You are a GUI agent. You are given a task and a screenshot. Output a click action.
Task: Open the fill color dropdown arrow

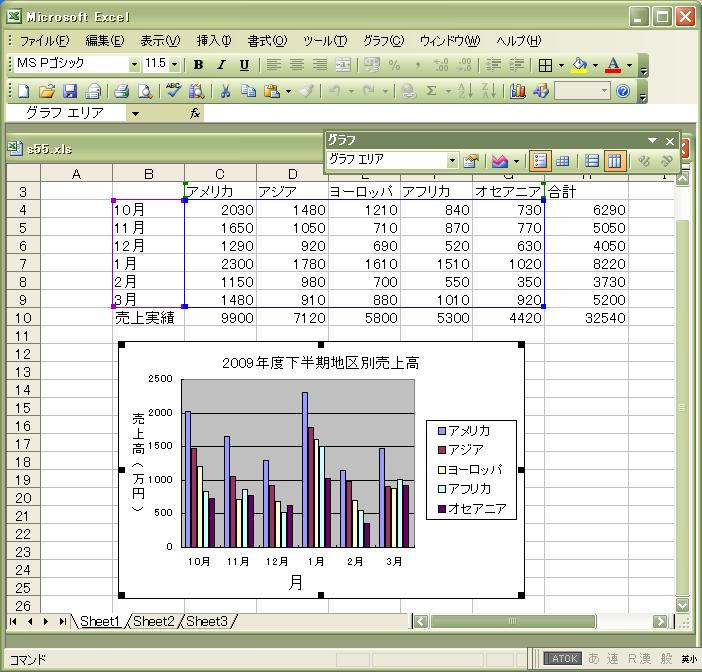pyautogui.click(x=595, y=65)
